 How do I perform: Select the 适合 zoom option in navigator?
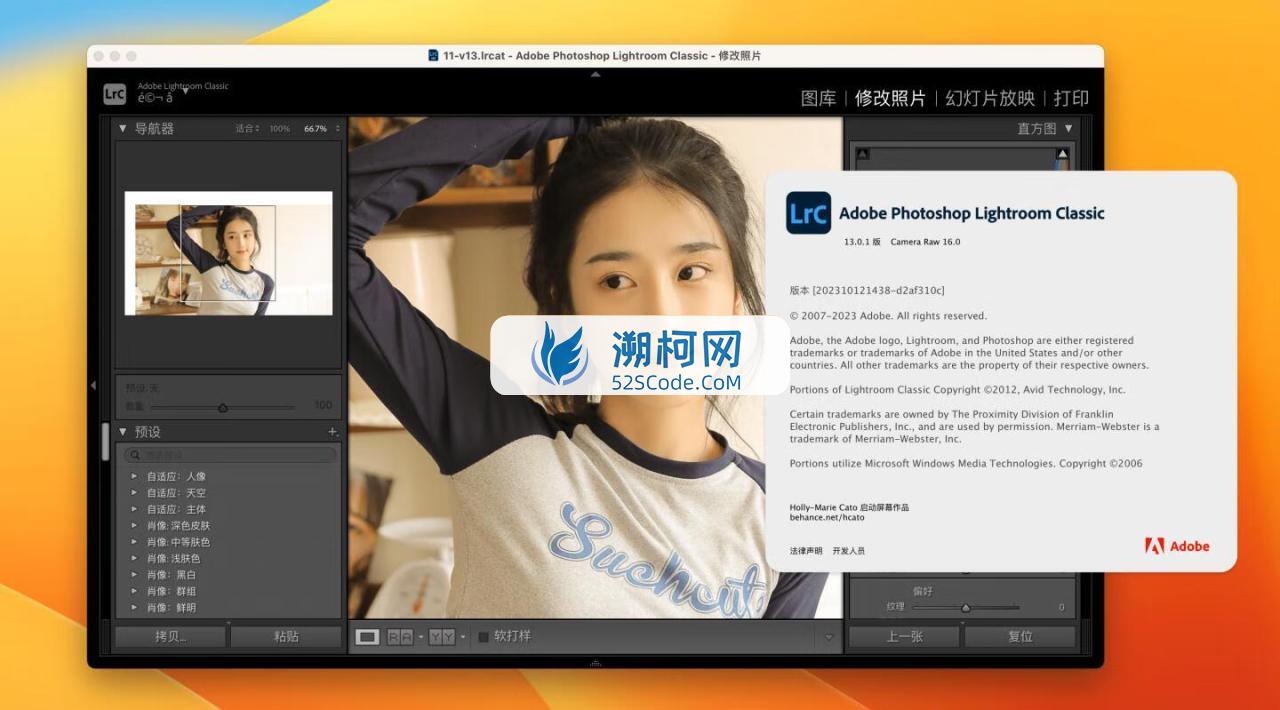[x=246, y=128]
